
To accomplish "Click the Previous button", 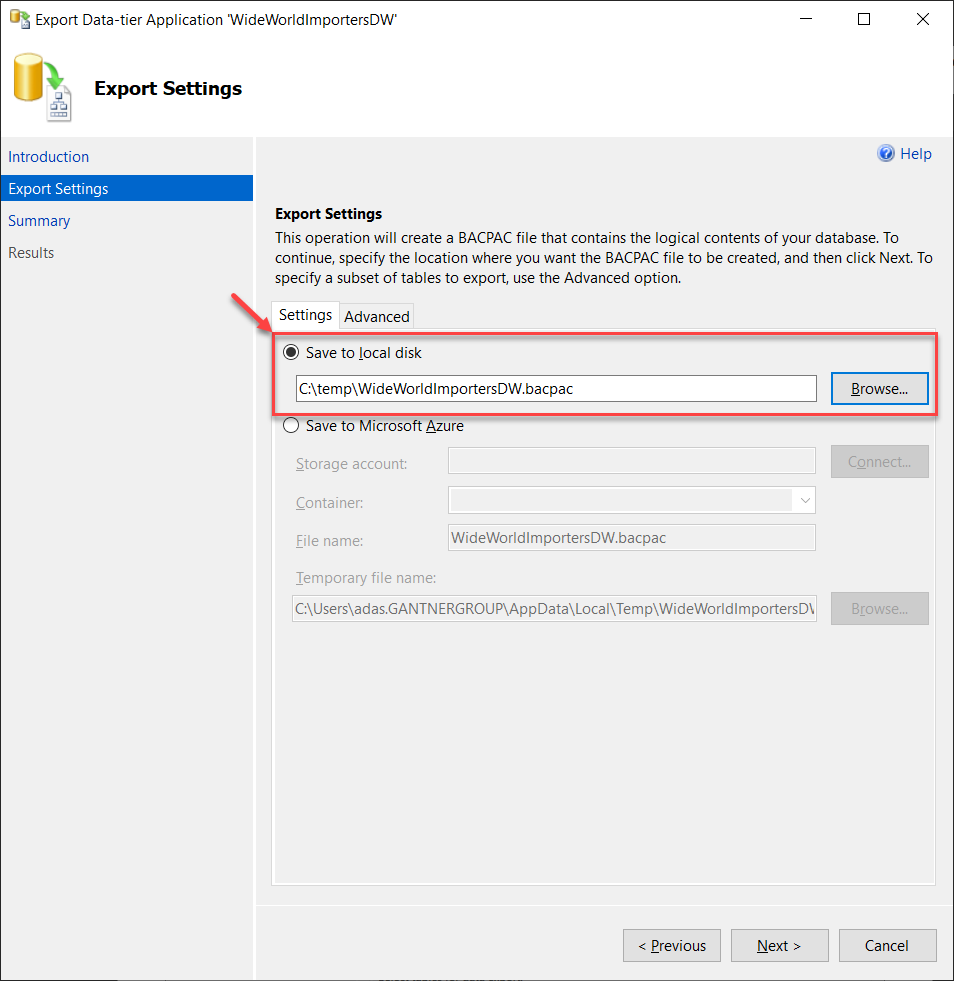I will (671, 945).
